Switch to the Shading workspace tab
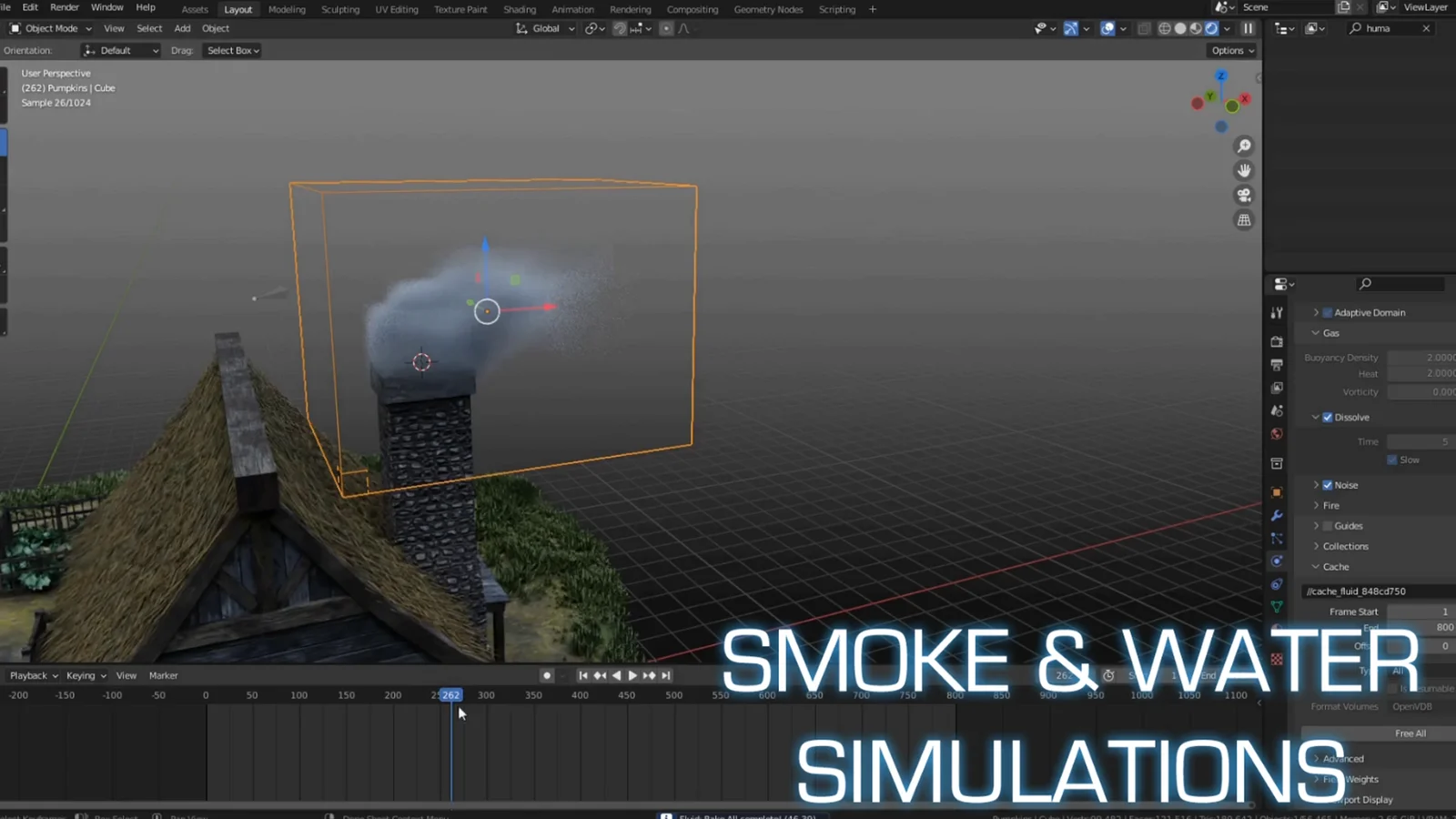The height and width of the screenshot is (819, 1456). (520, 9)
